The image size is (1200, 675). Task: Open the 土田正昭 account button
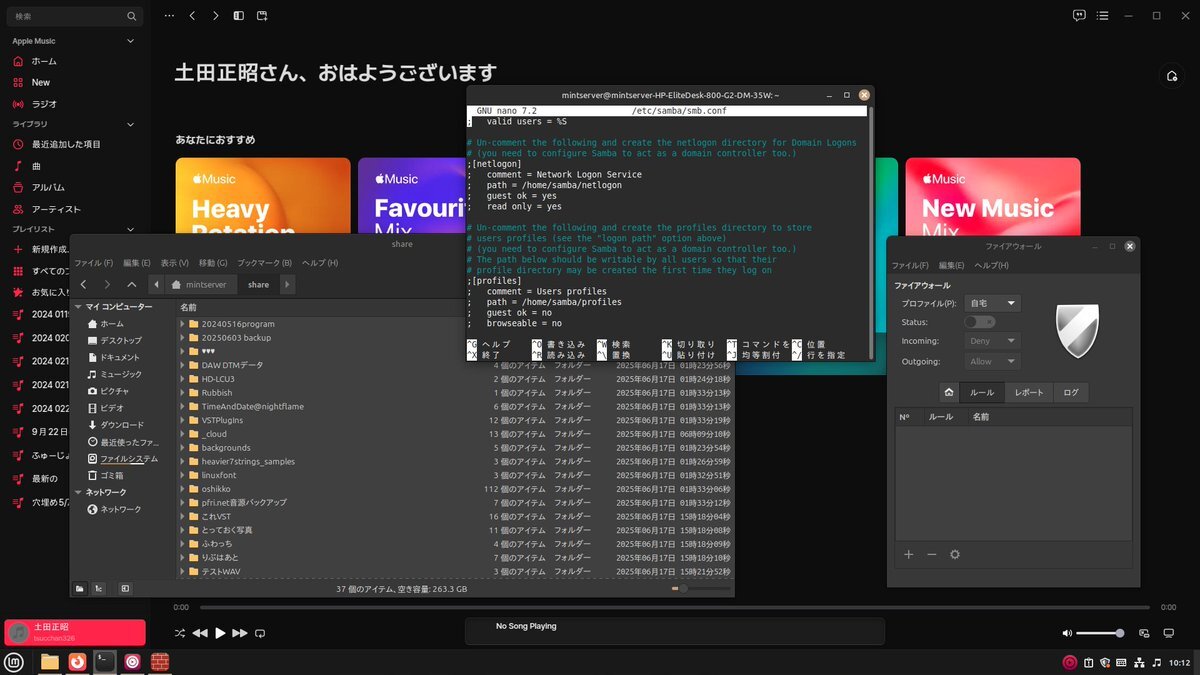pos(75,632)
